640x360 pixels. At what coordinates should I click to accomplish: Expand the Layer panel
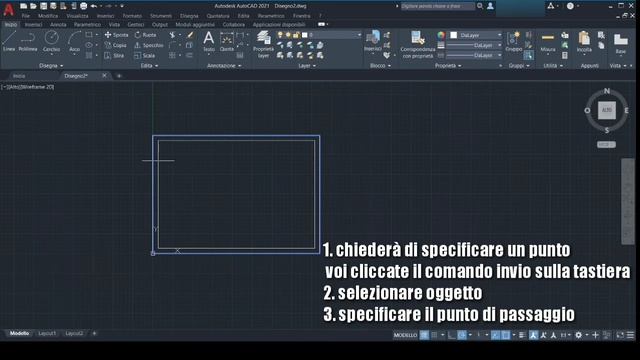pyautogui.click(x=307, y=66)
